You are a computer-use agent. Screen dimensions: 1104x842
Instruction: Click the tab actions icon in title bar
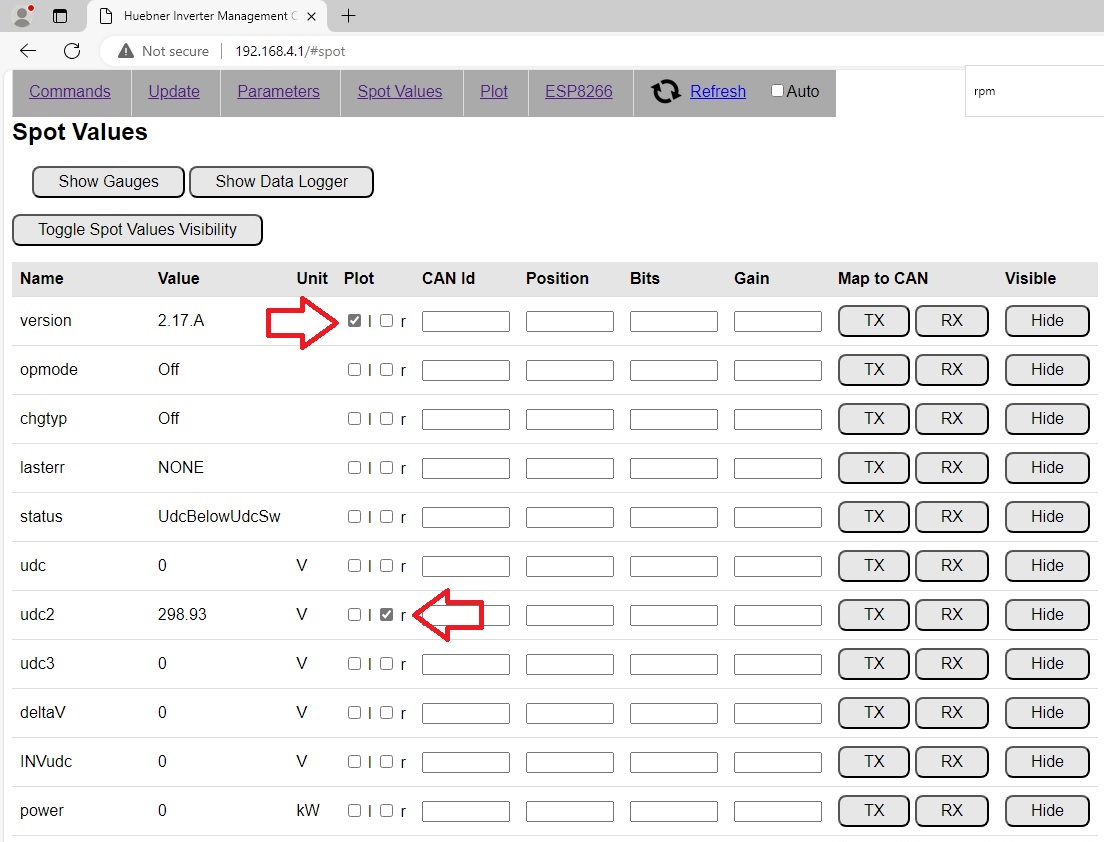point(60,16)
